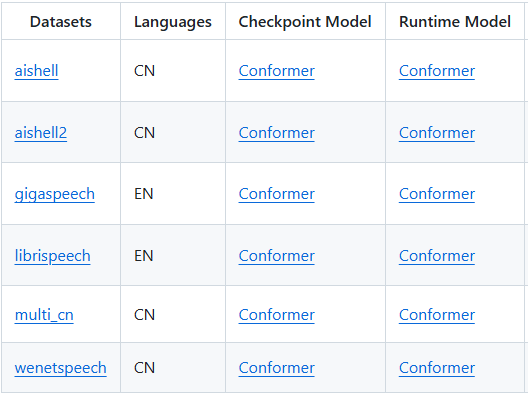Click aishell Runtime Model Conformer link
This screenshot has width=528, height=396.
[x=437, y=71]
